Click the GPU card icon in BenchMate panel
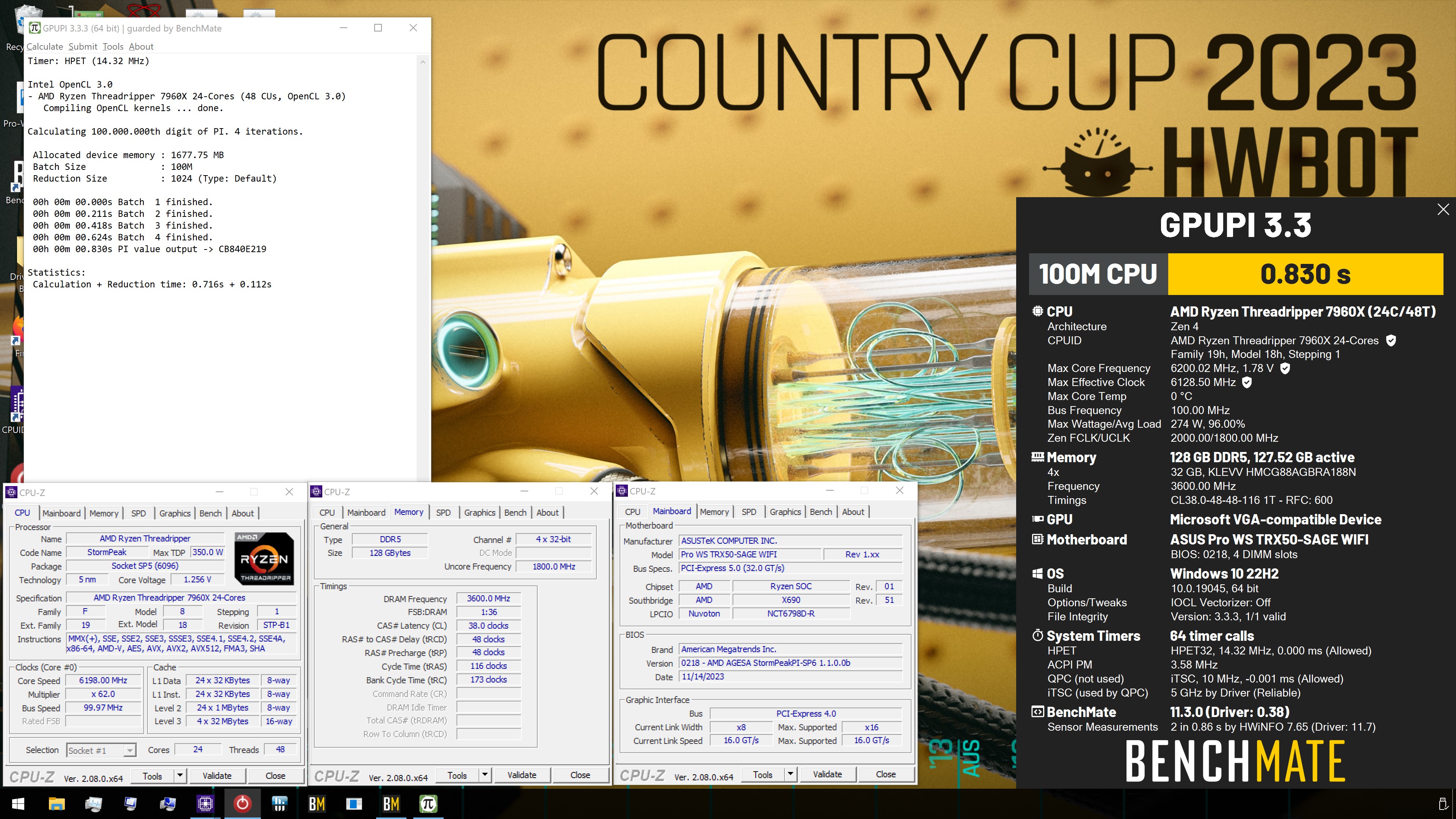The height and width of the screenshot is (819, 1456). [1038, 519]
